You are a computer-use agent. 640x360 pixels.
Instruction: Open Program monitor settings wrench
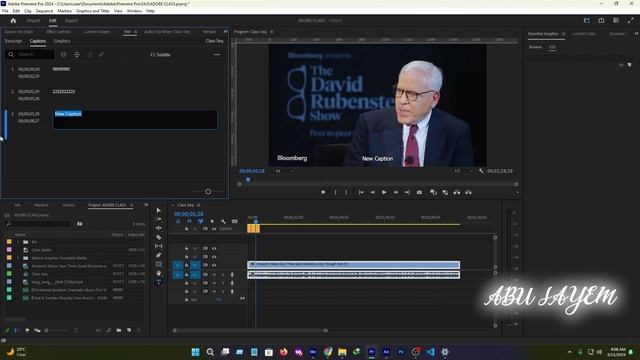click(481, 171)
